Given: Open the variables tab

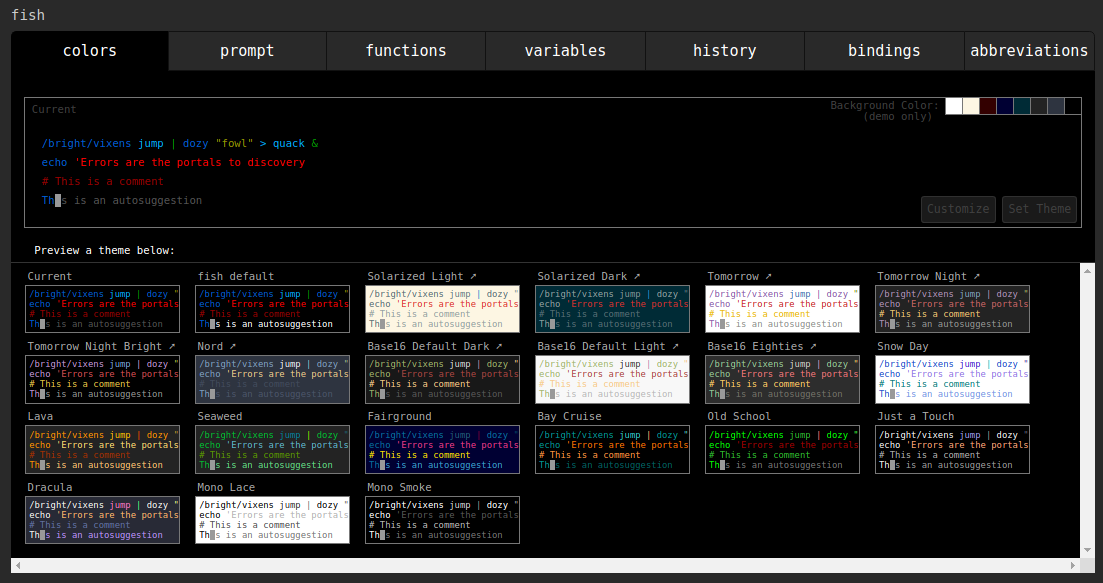Looking at the screenshot, I should 565,50.
